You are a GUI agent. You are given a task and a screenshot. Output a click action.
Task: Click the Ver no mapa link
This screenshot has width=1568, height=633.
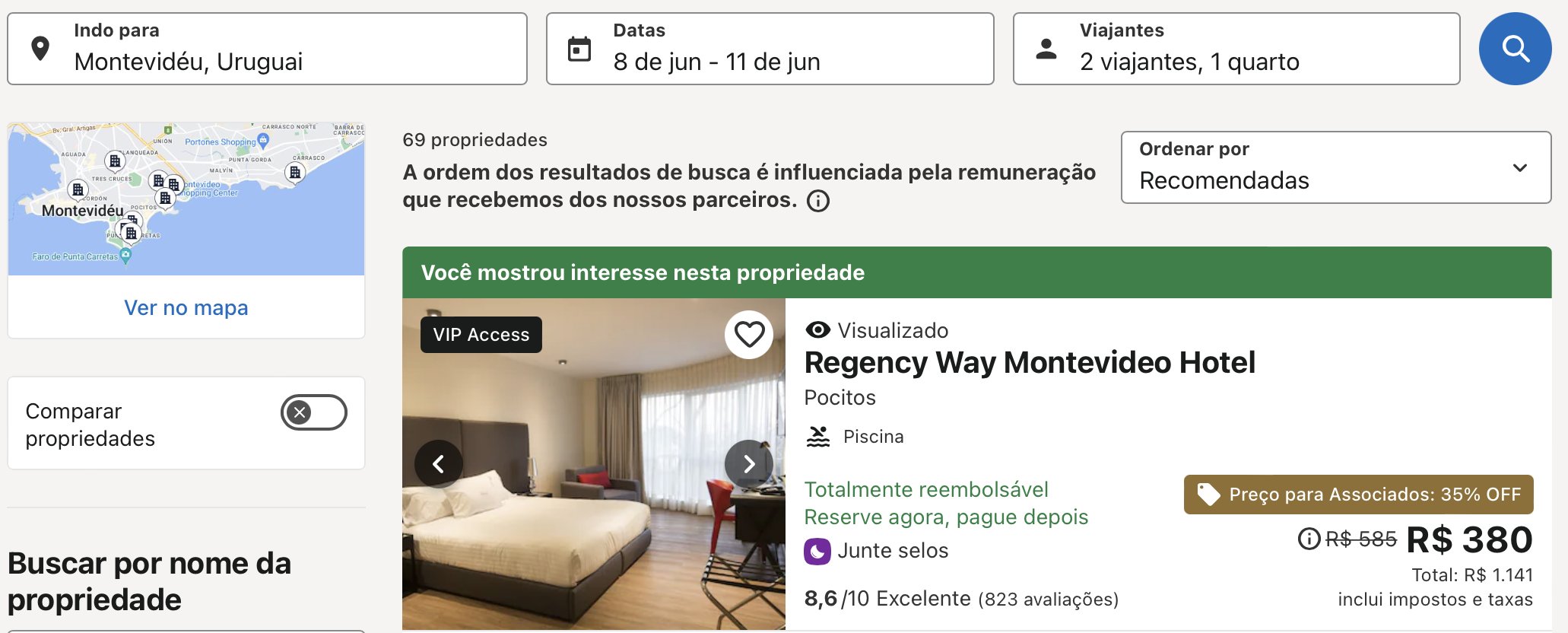[x=186, y=307]
